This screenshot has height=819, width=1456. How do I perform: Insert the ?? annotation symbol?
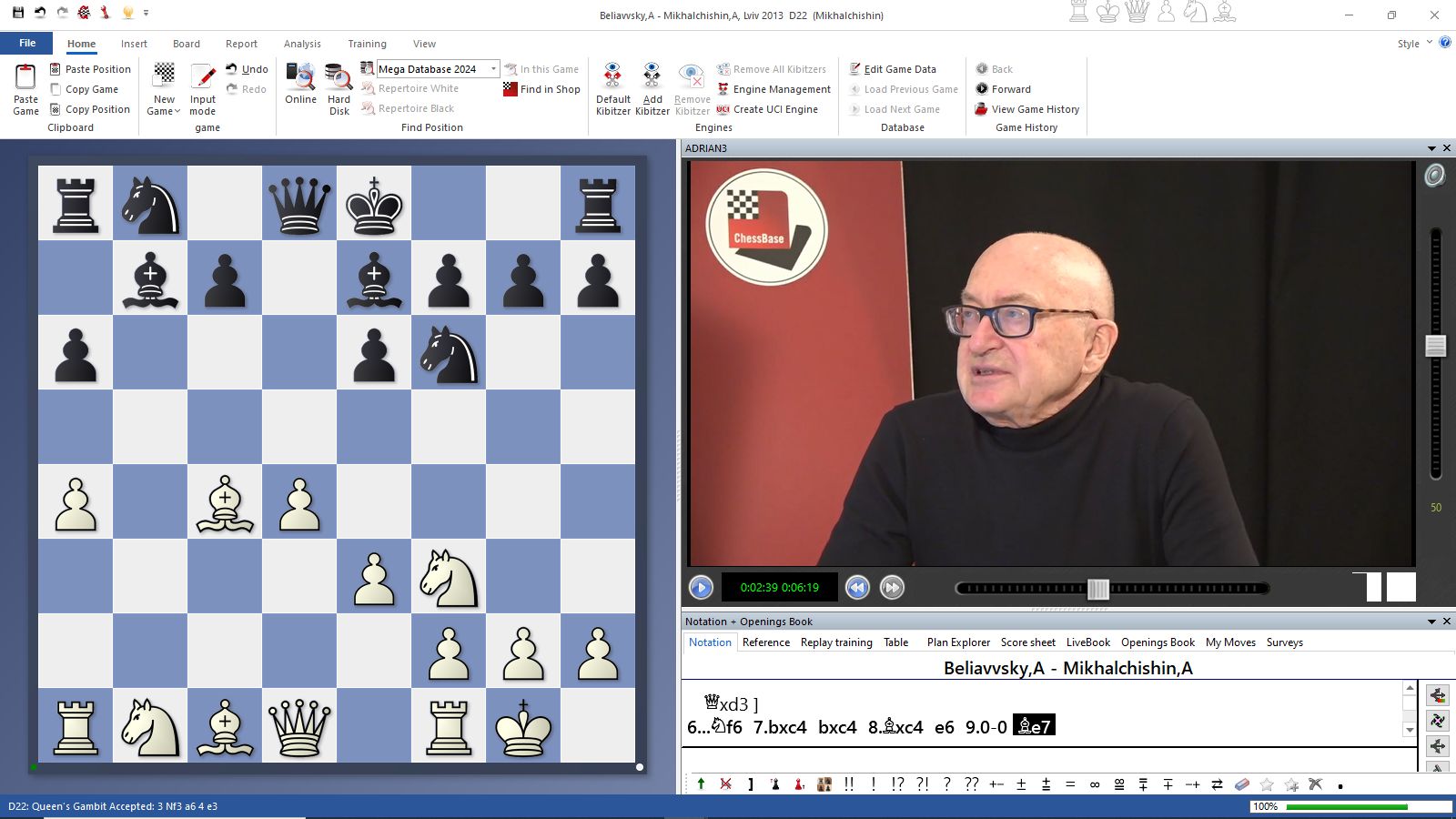pyautogui.click(x=971, y=784)
